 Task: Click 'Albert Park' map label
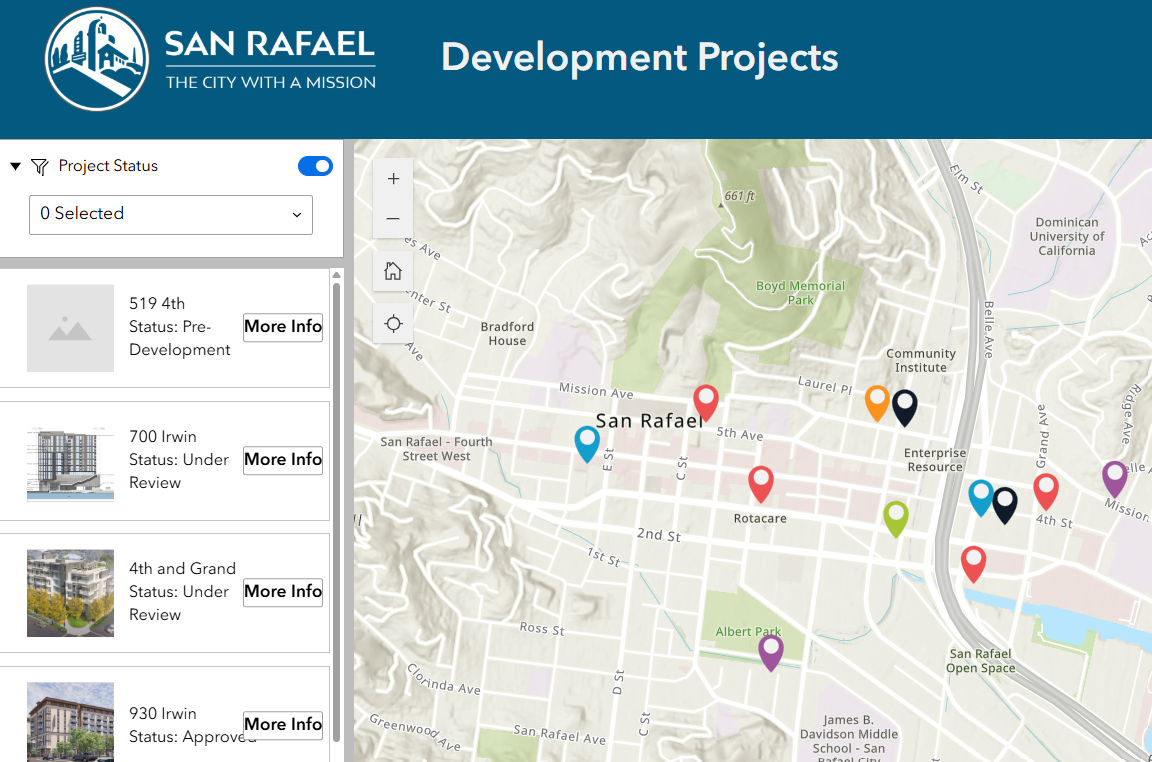pos(748,632)
